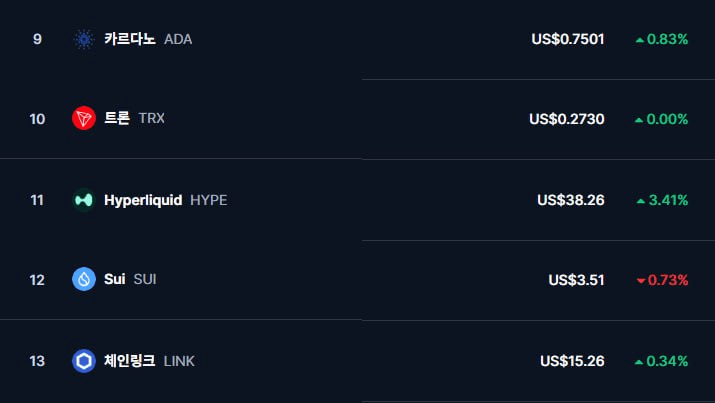Click the ADA ticker symbol

[x=178, y=39]
